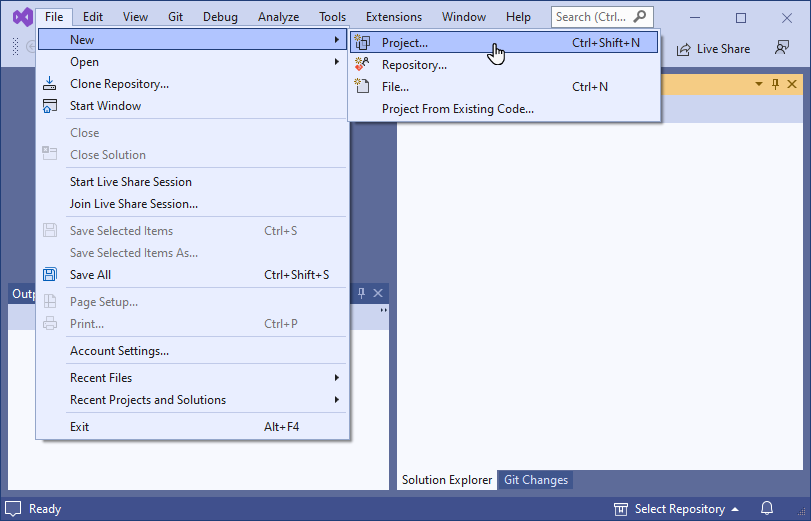Toggle auto-hide pin on Output panel
This screenshot has height=521, width=811.
click(x=362, y=293)
